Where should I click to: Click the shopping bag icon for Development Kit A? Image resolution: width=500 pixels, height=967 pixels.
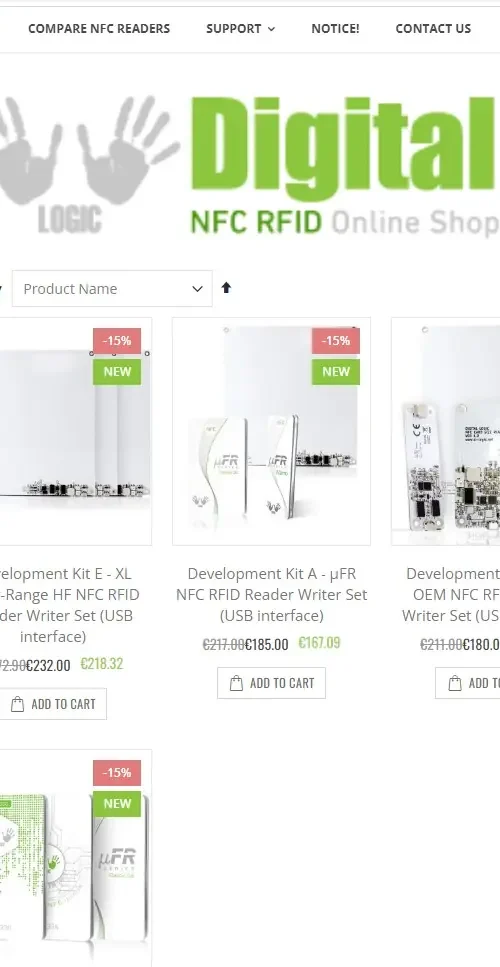pos(236,683)
